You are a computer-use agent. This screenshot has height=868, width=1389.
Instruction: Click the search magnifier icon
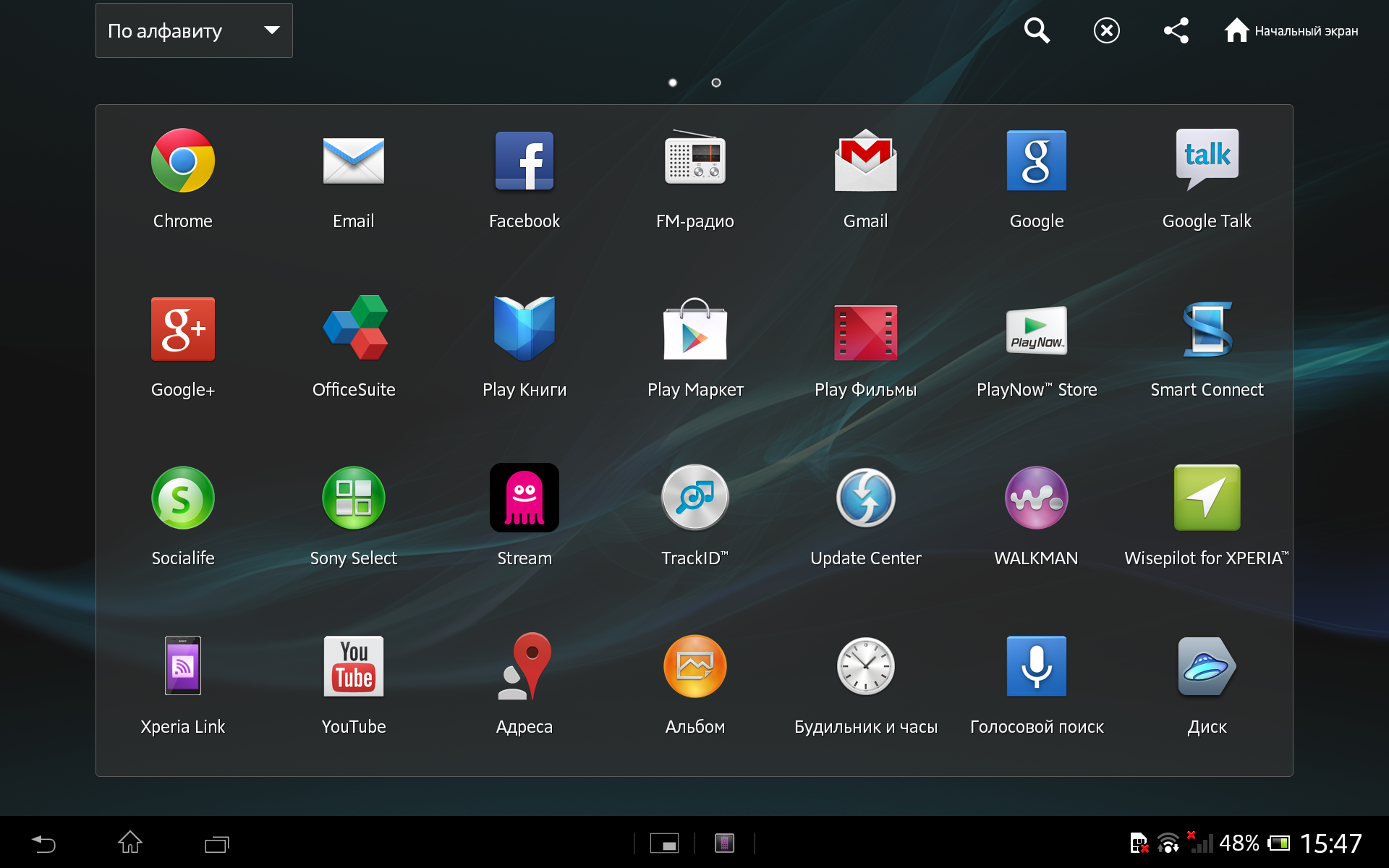pos(1037,30)
